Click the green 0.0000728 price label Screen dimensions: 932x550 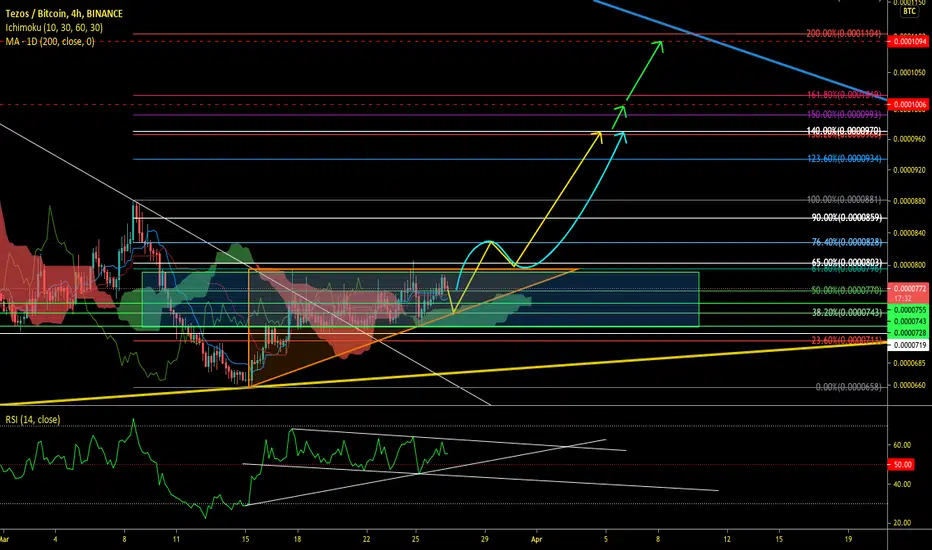point(909,333)
